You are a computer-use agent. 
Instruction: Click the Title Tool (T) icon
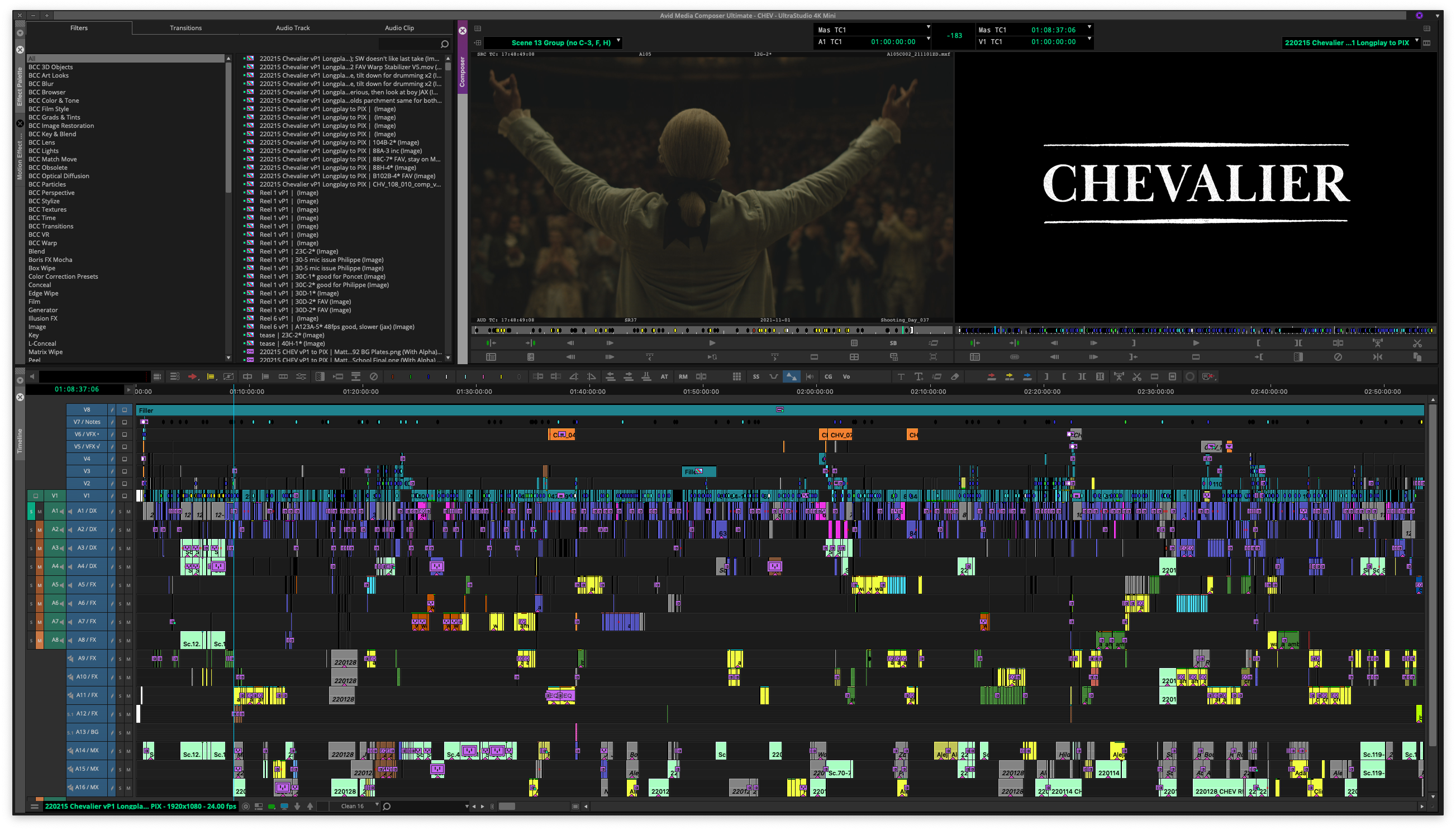point(901,376)
